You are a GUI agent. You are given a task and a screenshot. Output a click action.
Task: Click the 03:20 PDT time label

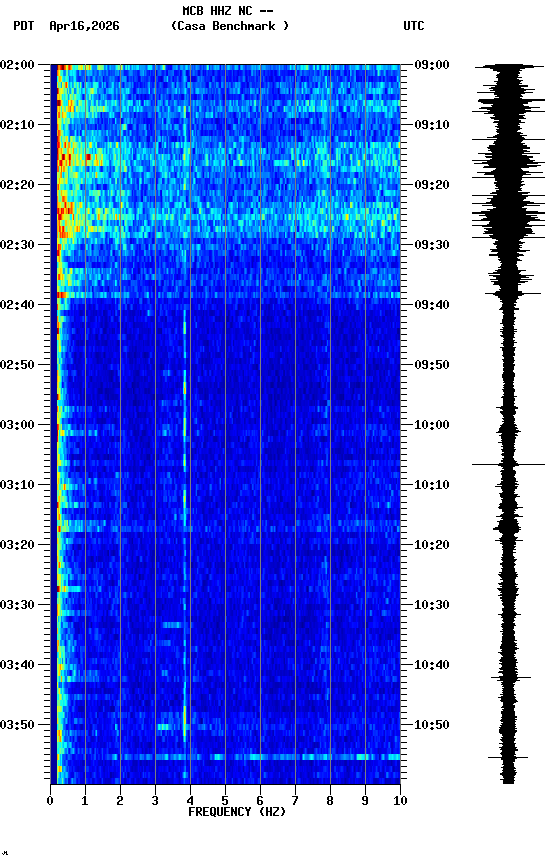click(x=17, y=545)
